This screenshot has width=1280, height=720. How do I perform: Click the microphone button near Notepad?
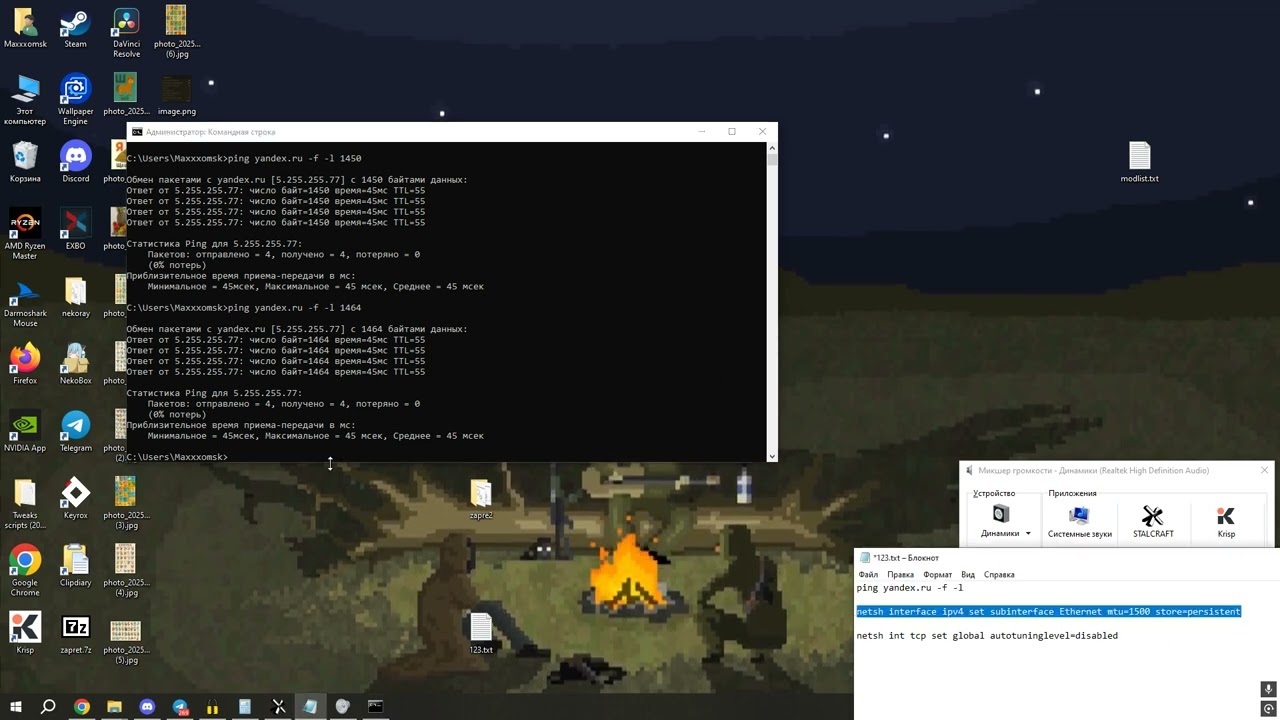(1268, 689)
